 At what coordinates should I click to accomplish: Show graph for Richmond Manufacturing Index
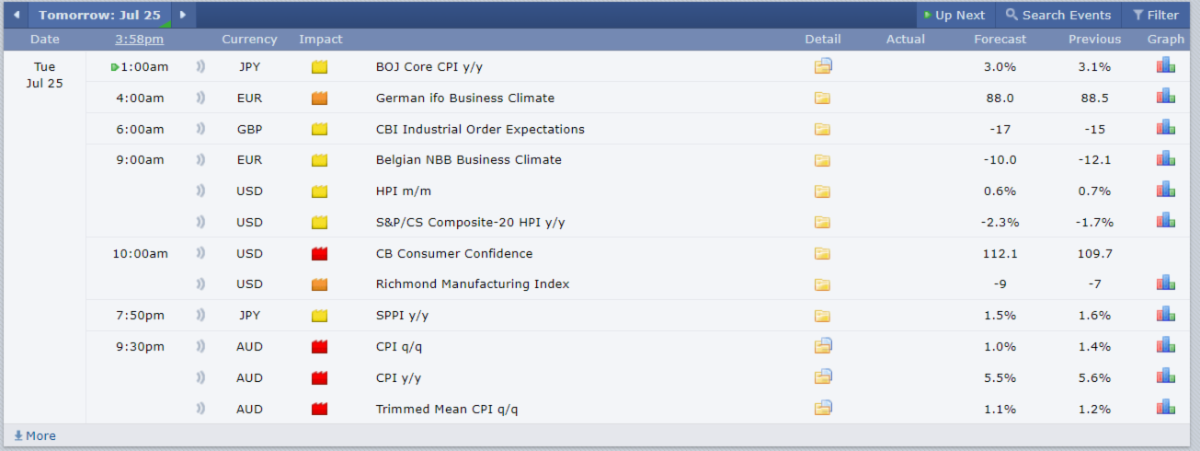(1166, 284)
